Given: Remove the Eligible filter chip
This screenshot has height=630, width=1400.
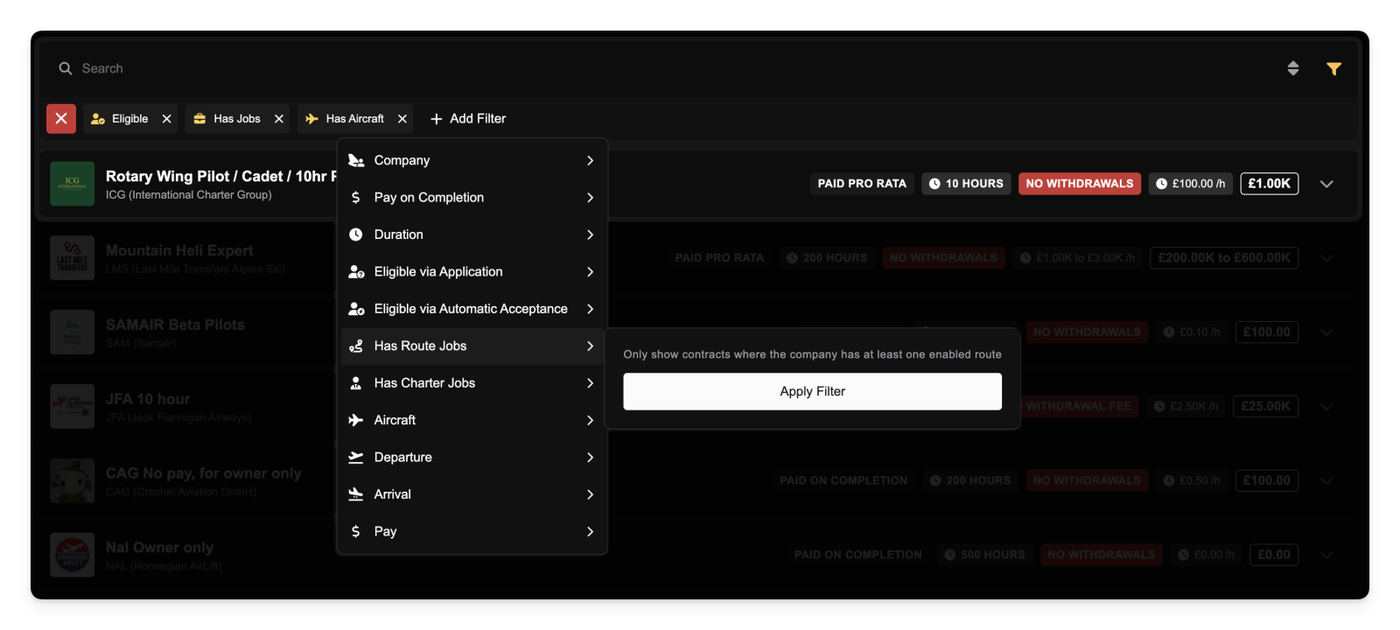Looking at the screenshot, I should [x=167, y=119].
